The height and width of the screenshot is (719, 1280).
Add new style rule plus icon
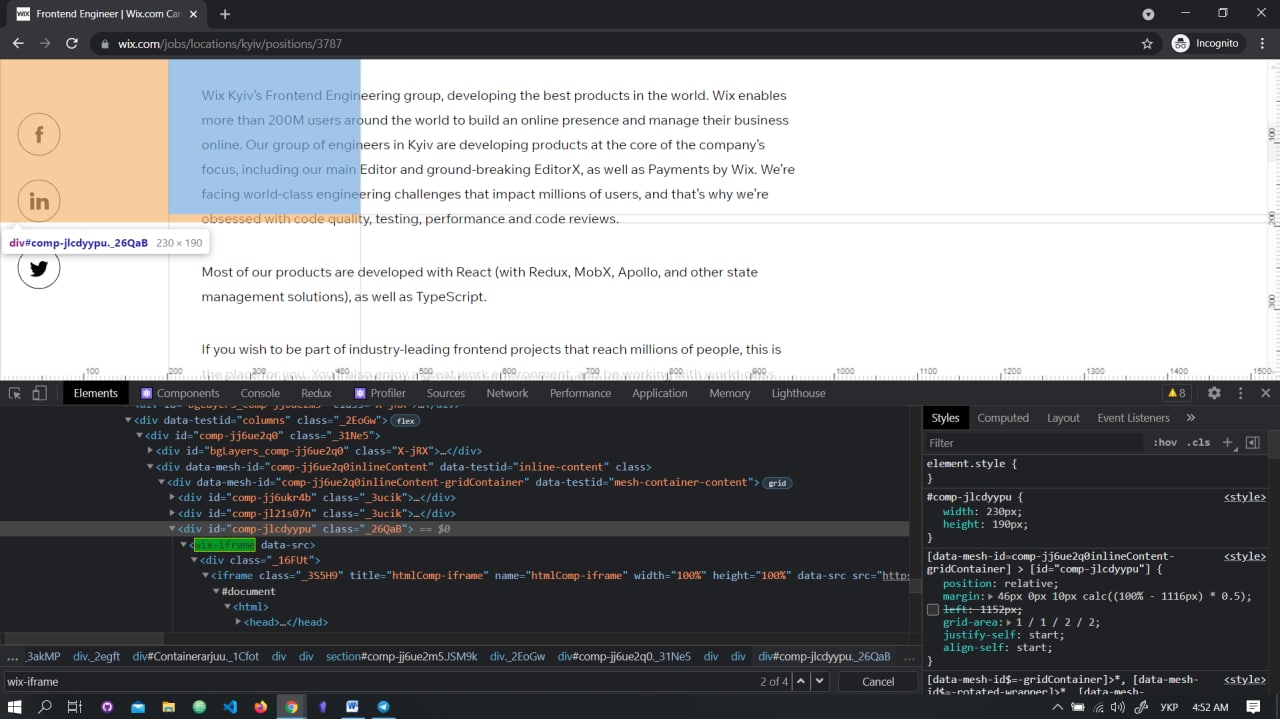coord(1228,442)
